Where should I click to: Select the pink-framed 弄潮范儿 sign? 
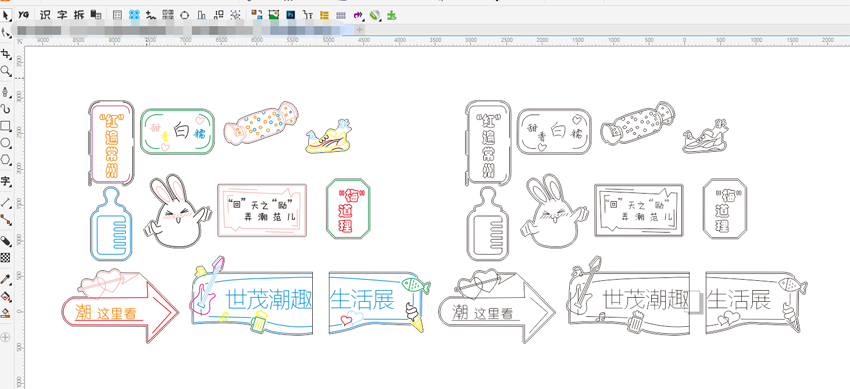point(262,210)
